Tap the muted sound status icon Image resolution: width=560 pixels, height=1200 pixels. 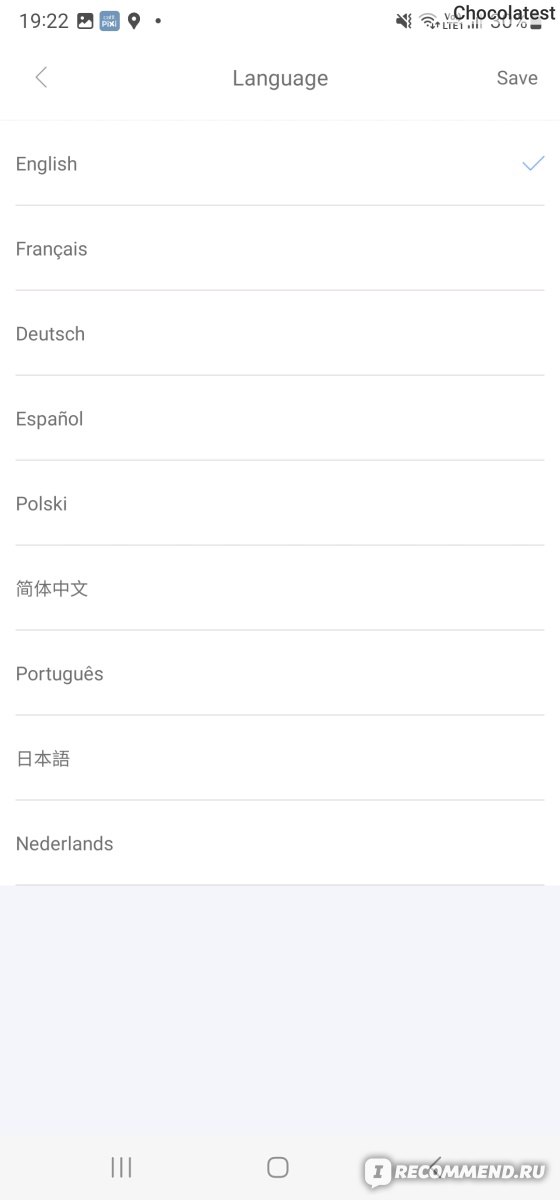pos(403,21)
